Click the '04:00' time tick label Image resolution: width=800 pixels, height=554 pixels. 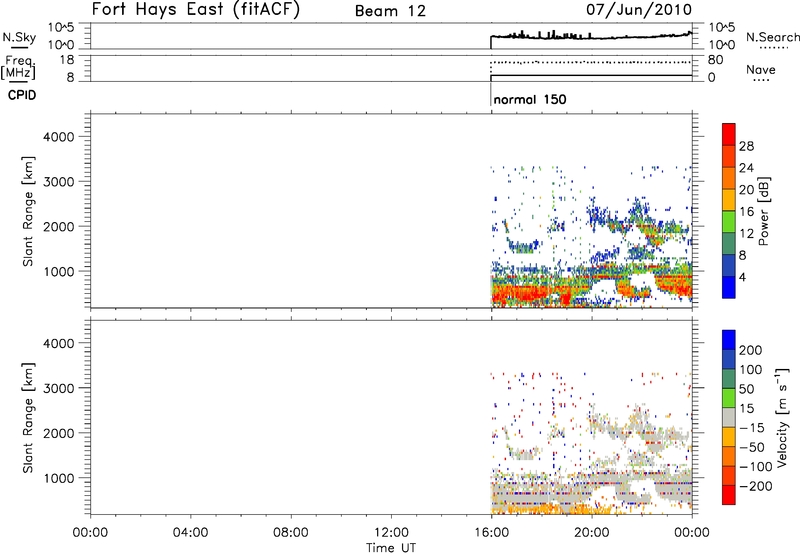tap(190, 533)
